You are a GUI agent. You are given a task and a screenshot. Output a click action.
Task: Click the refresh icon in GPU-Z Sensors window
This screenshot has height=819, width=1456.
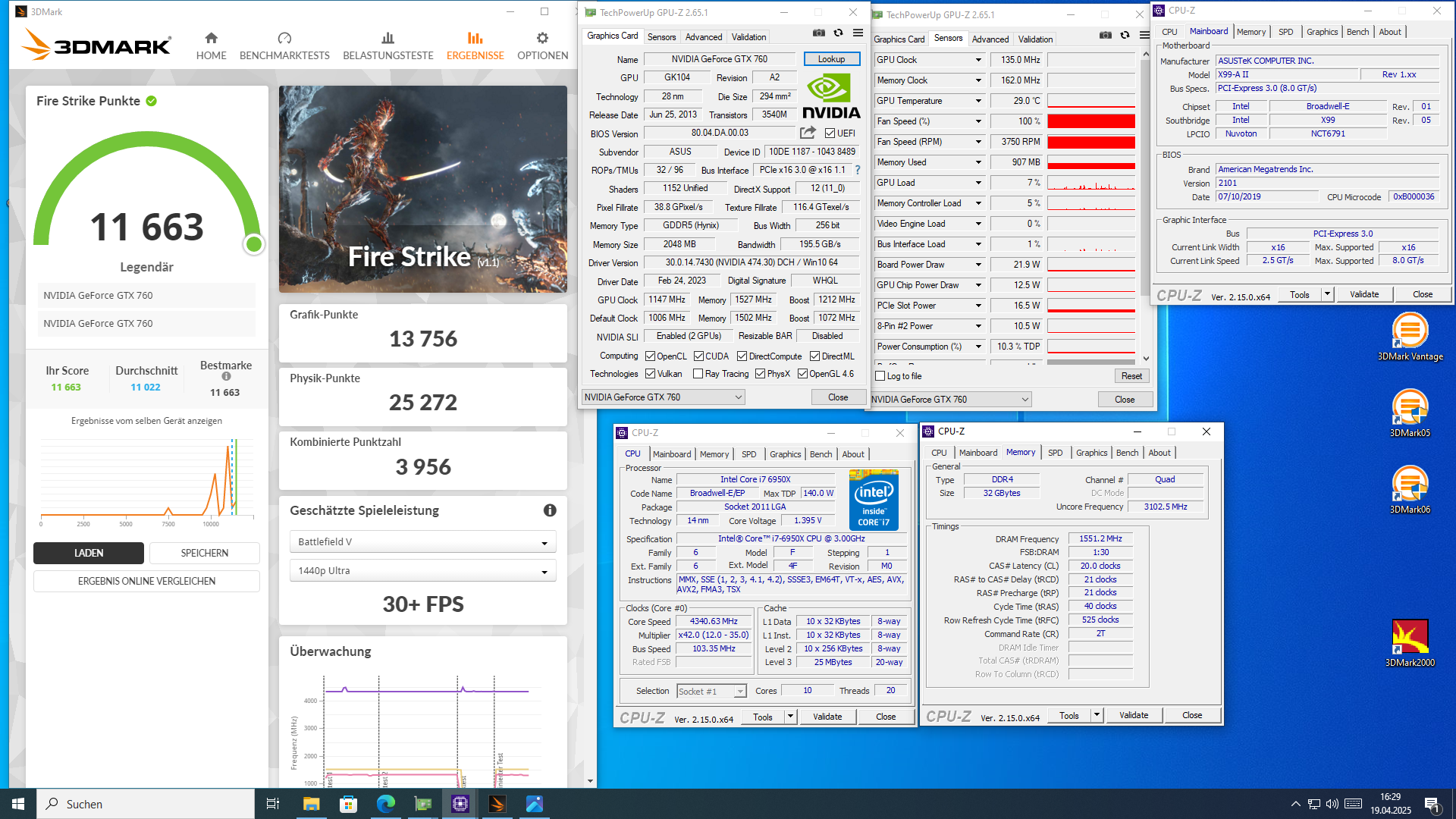(1125, 36)
